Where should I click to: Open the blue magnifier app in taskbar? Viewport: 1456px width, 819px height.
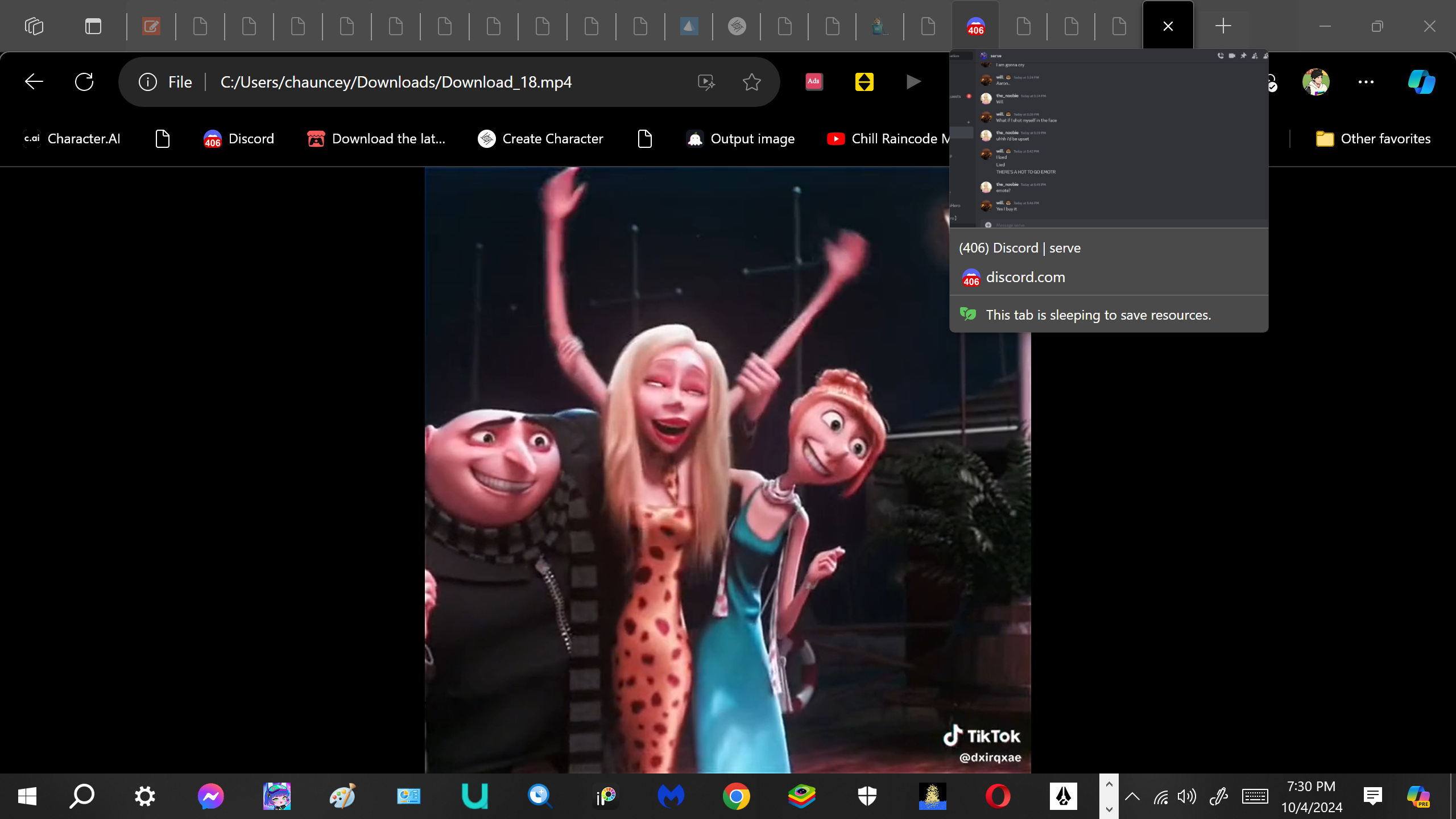(539, 796)
